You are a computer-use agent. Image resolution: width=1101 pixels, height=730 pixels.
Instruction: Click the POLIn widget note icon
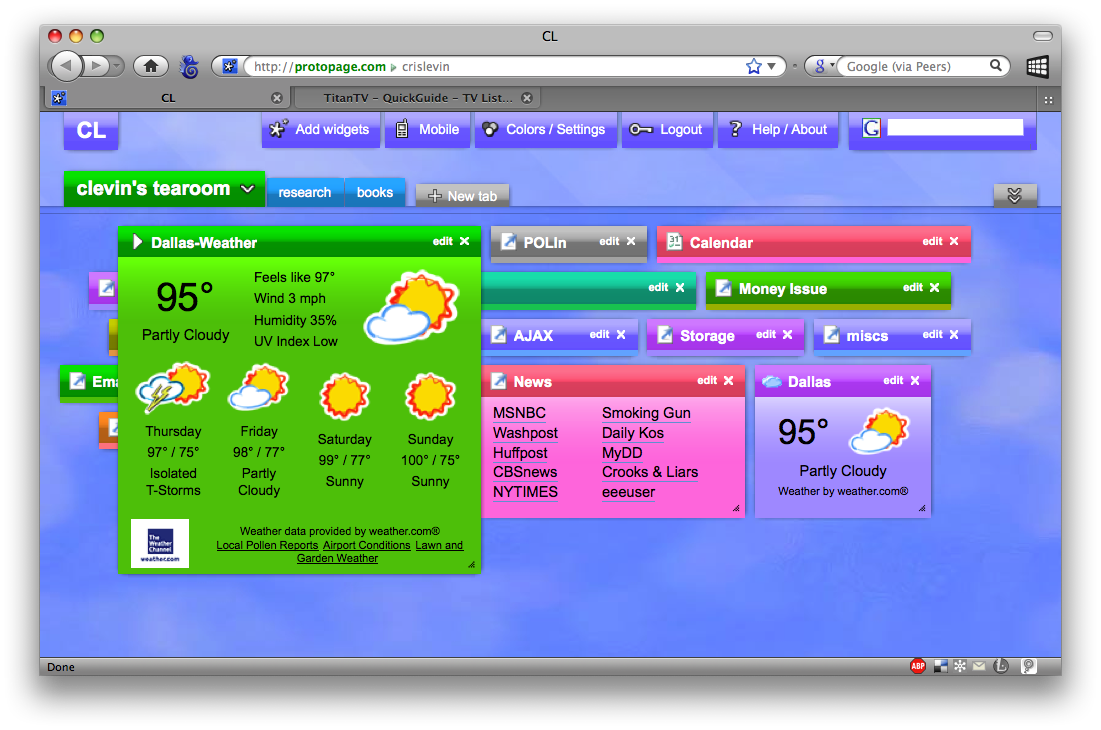[508, 242]
